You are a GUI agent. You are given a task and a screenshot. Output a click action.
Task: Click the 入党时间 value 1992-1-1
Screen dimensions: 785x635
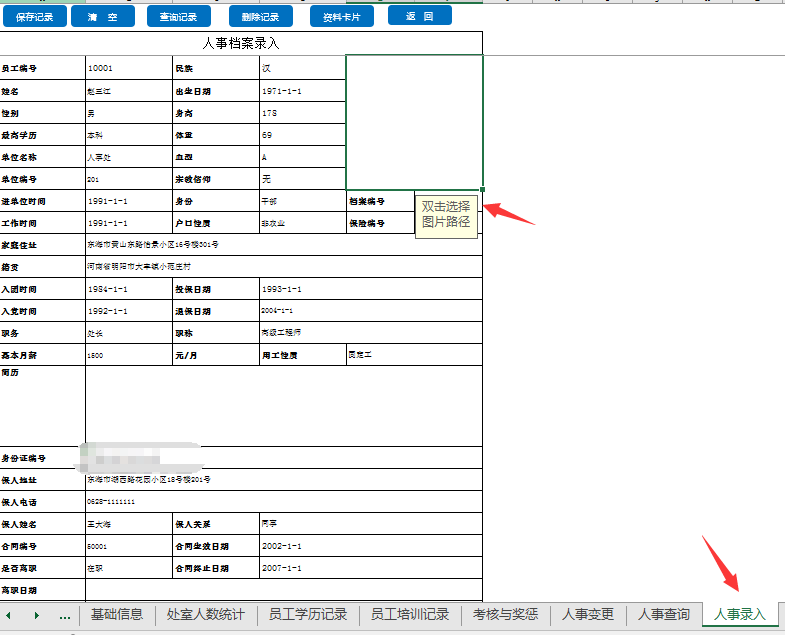(129, 311)
